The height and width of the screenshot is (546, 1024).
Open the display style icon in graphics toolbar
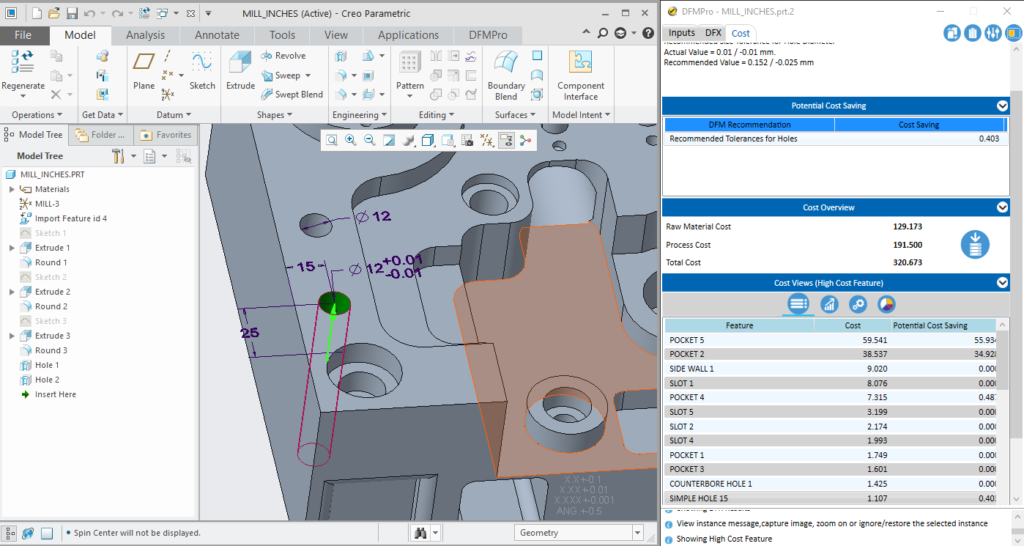[428, 140]
